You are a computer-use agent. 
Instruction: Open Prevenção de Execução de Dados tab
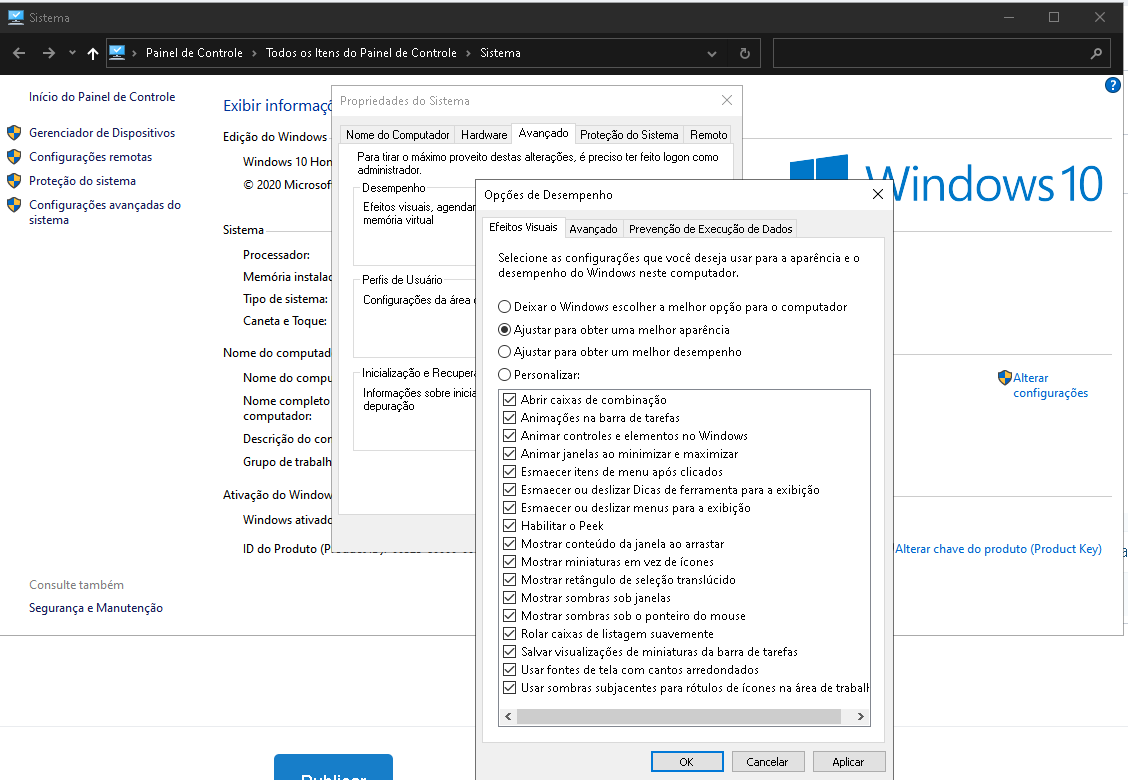(711, 229)
